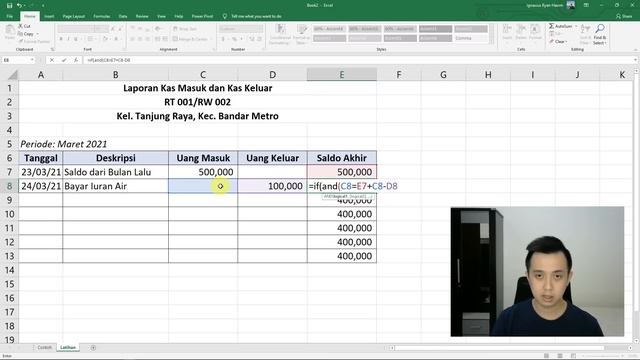The image size is (640, 360).
Task: Toggle Wrap Text option
Action: click(x=185, y=29)
